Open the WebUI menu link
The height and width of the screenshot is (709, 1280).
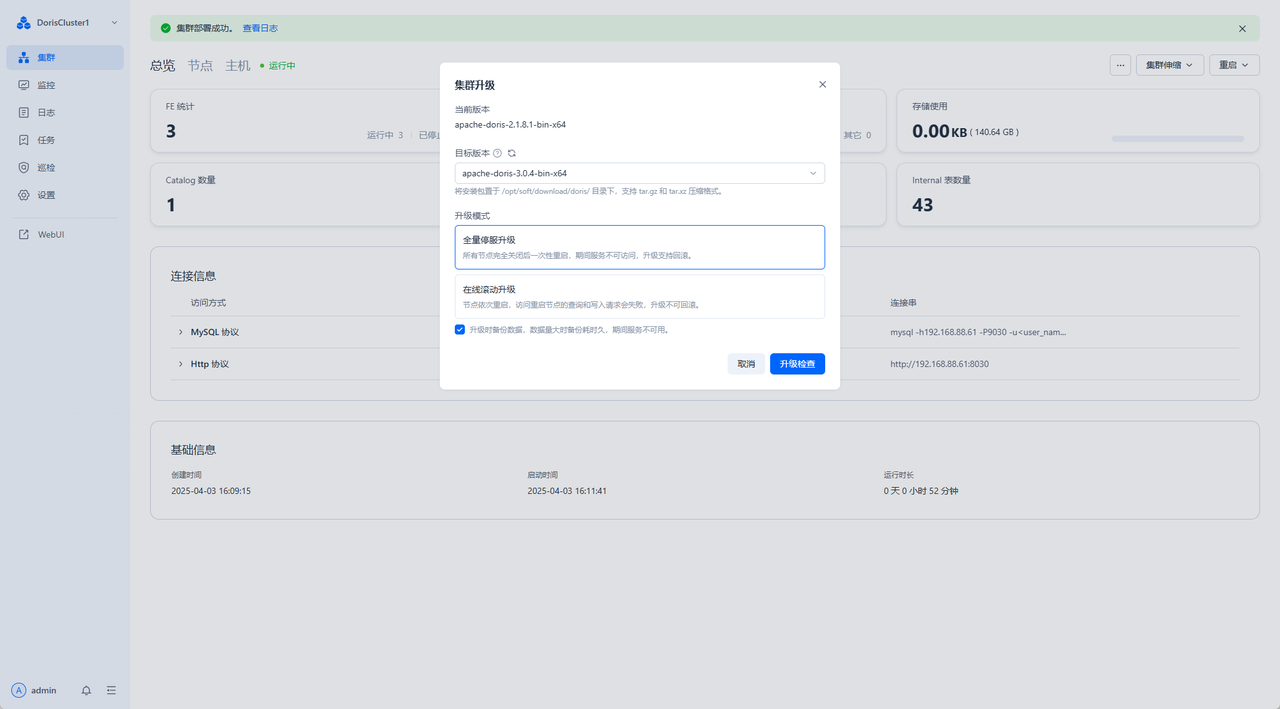[x=65, y=234]
